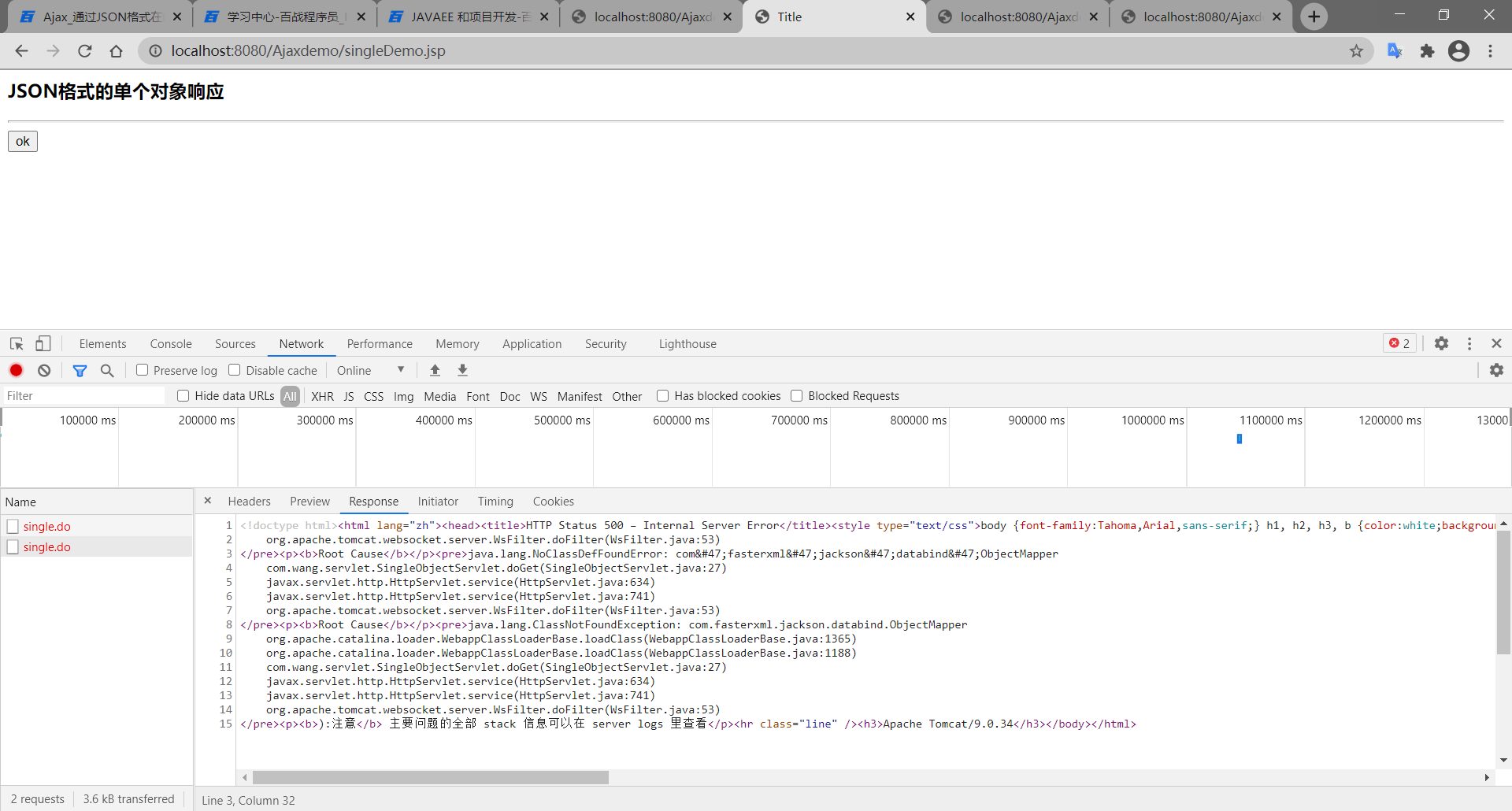Viewport: 1512px width, 811px height.
Task: Enable the Preserve log checkbox
Action: pos(143,370)
